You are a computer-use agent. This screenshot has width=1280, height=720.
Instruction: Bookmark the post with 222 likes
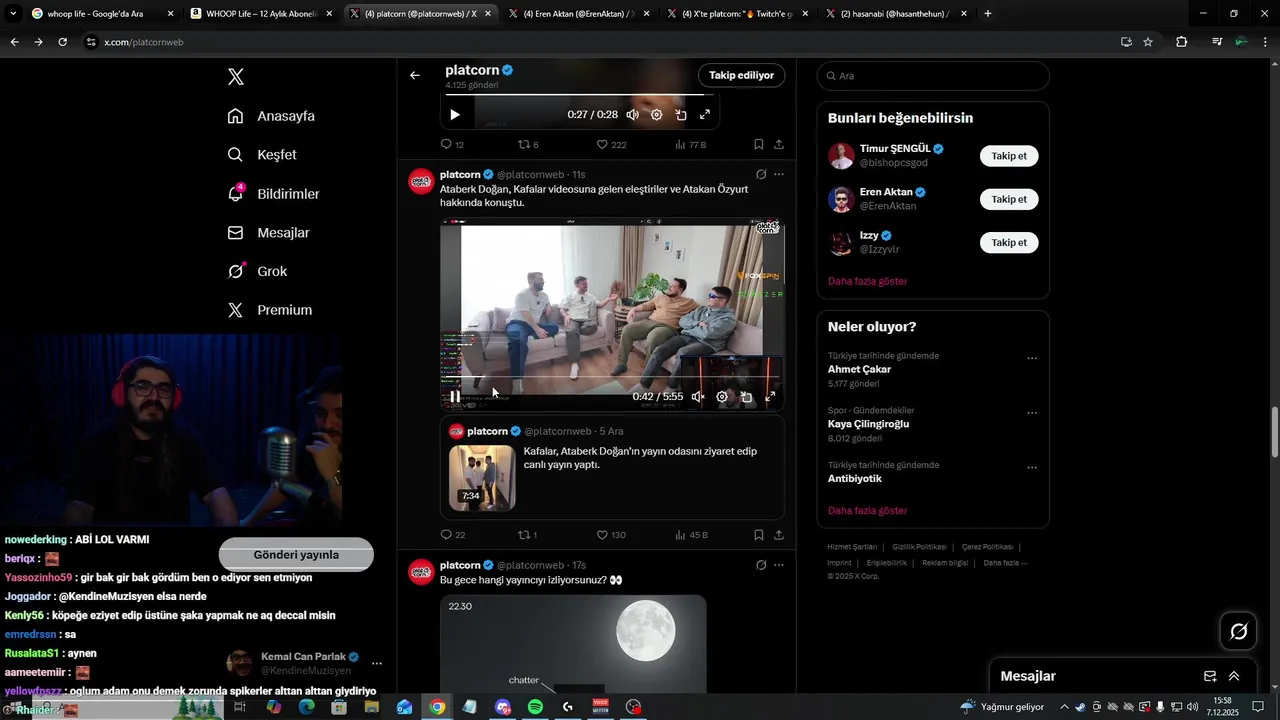(x=759, y=145)
